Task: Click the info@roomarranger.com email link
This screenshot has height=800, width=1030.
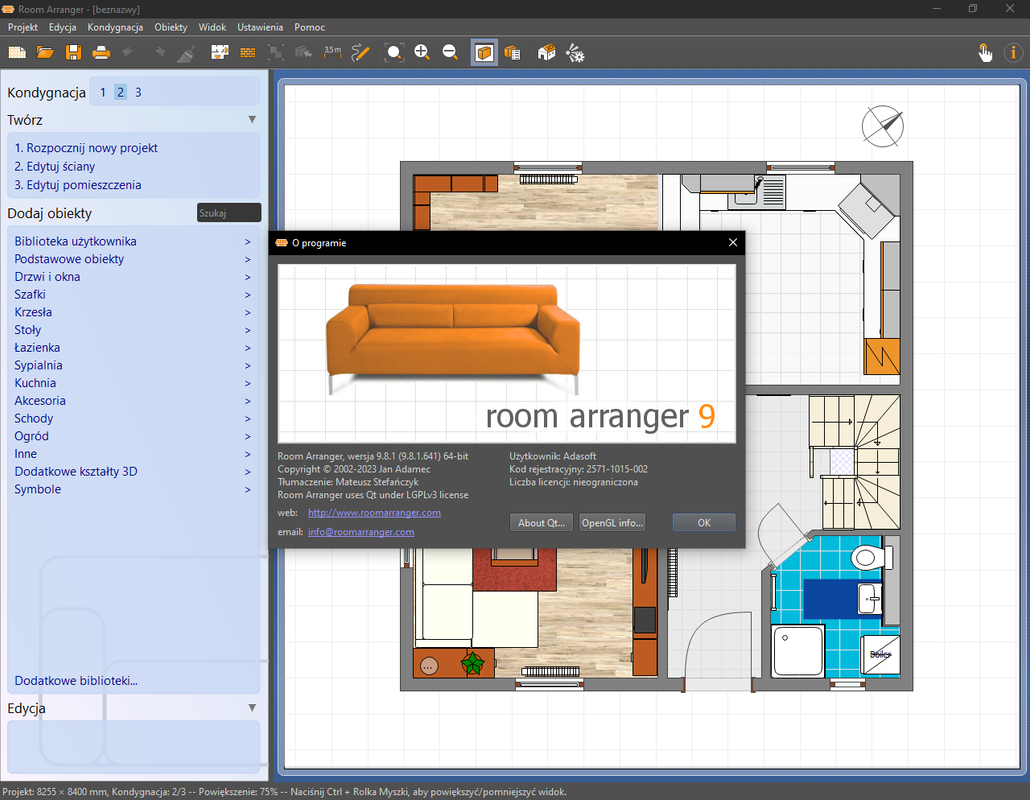Action: tap(361, 532)
